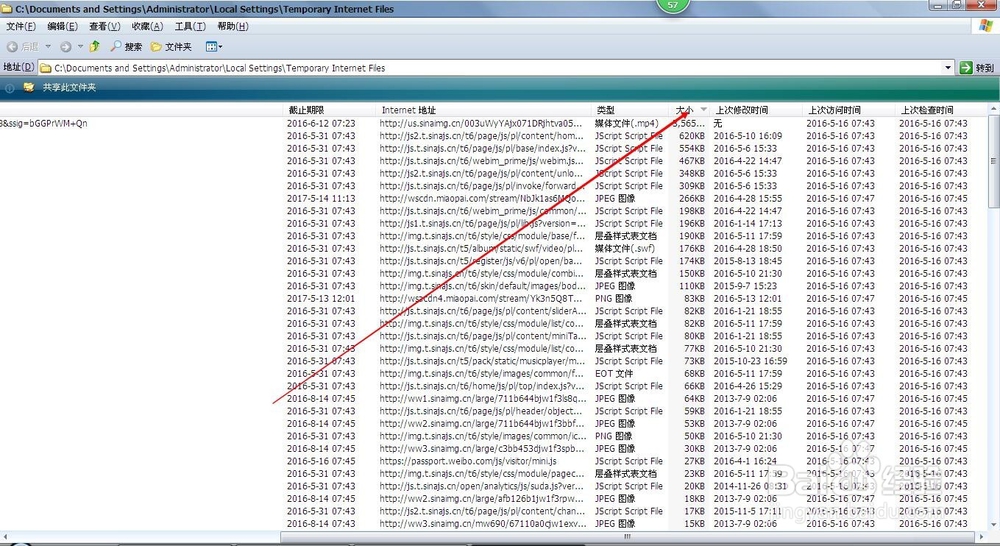Click vertical scrollbar up arrow

(994, 109)
